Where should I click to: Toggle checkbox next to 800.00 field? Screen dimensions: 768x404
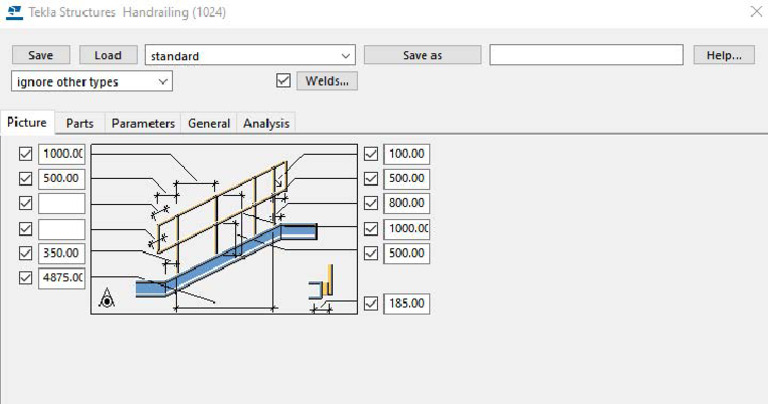coord(371,203)
